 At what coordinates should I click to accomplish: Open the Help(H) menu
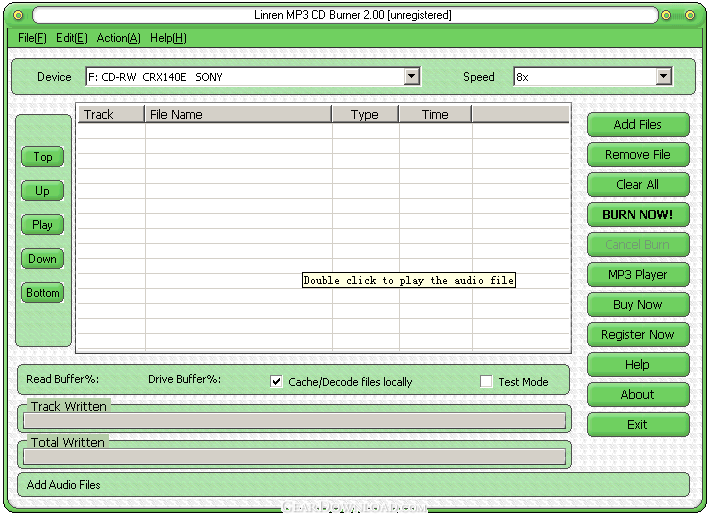[168, 38]
